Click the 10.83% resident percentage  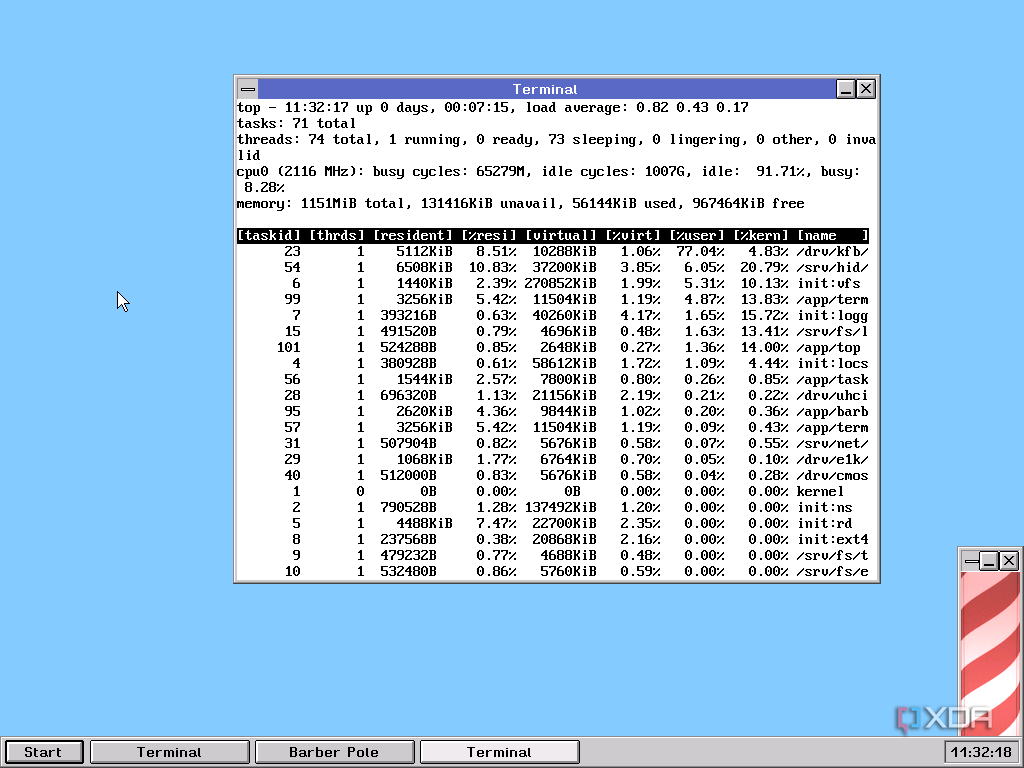tap(492, 267)
